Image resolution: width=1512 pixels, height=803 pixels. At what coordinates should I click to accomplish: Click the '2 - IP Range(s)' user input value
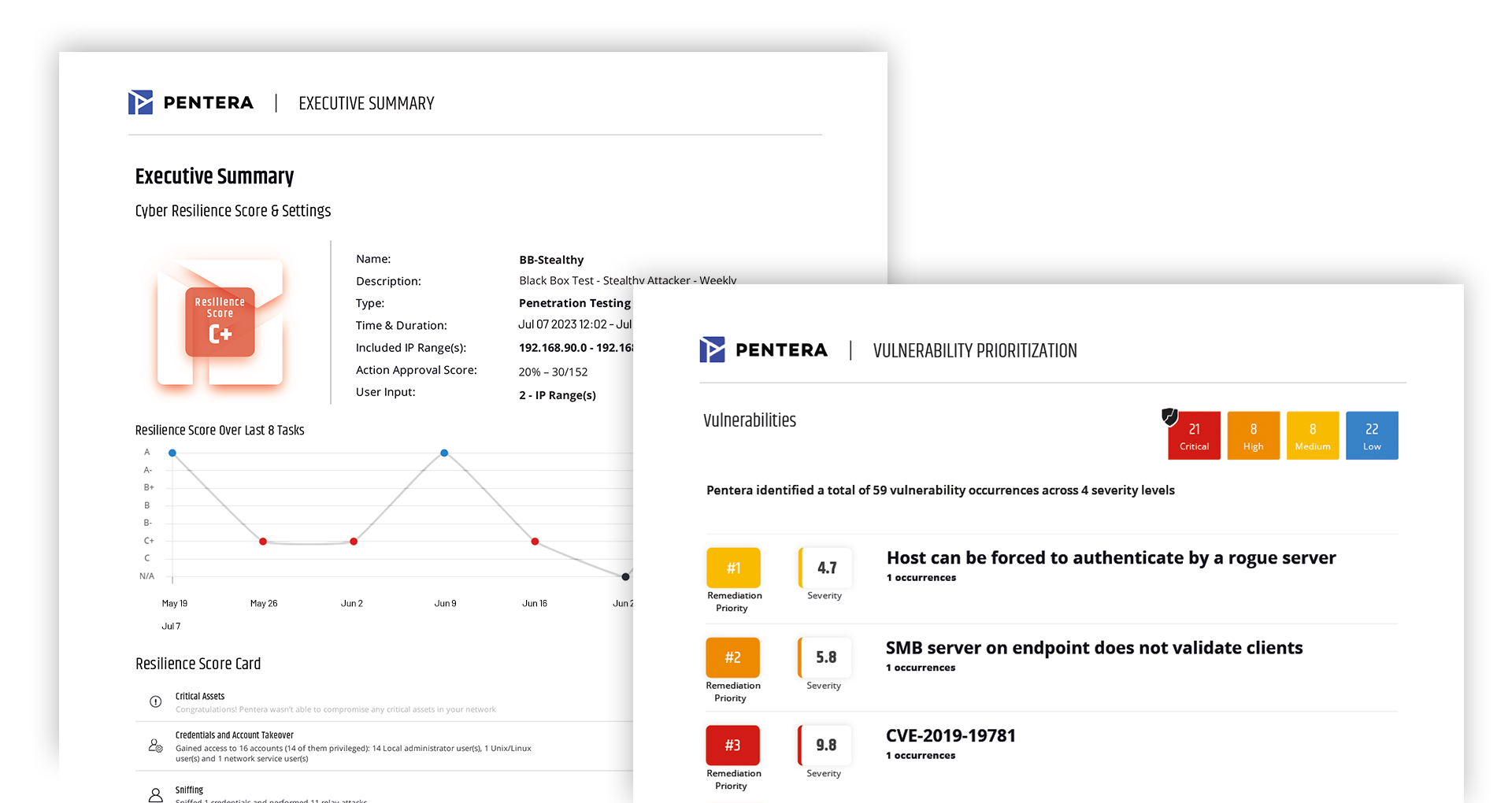pos(557,395)
